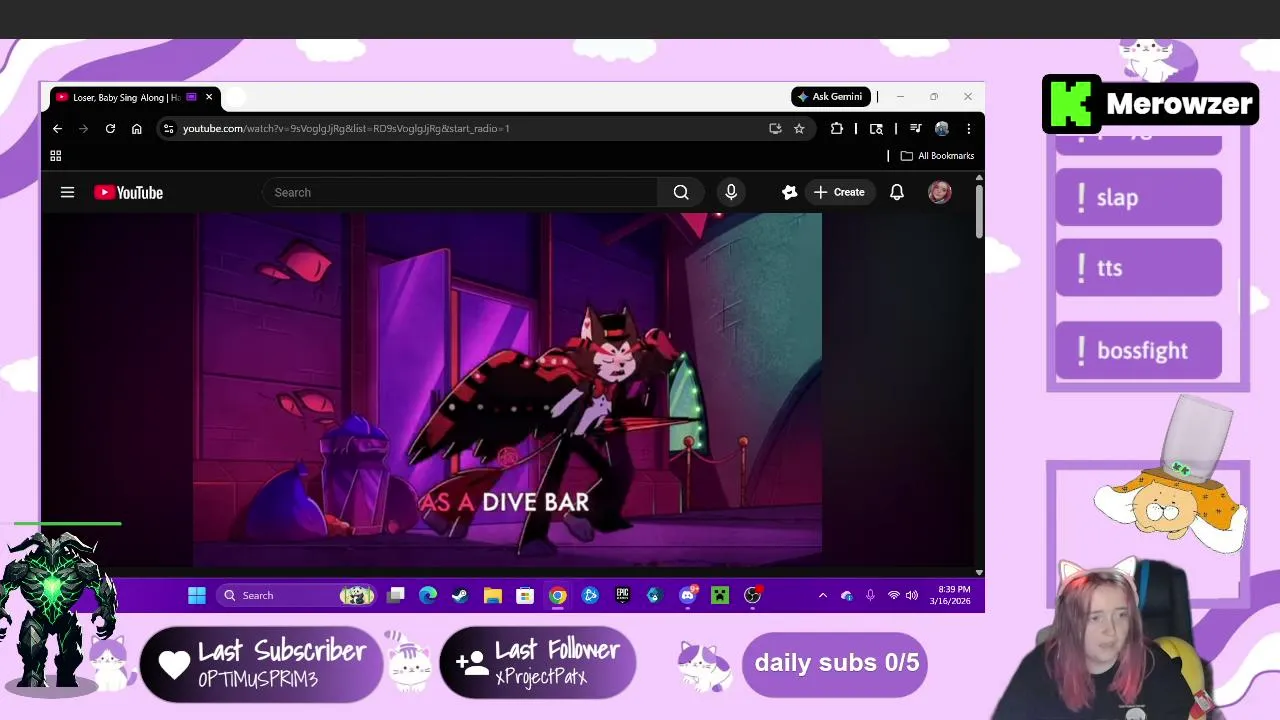Focus the YouTube search box
The image size is (1280, 720).
click(460, 192)
